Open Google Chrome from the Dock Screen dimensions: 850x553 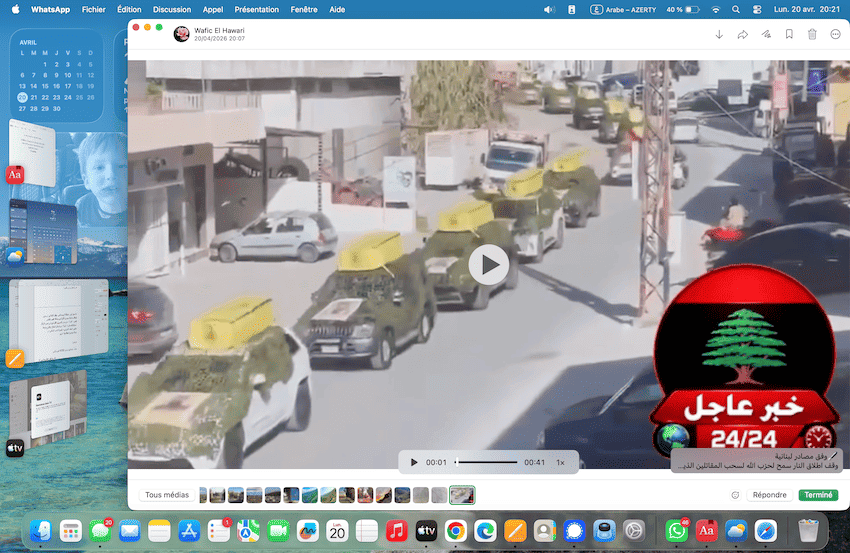click(x=455, y=530)
